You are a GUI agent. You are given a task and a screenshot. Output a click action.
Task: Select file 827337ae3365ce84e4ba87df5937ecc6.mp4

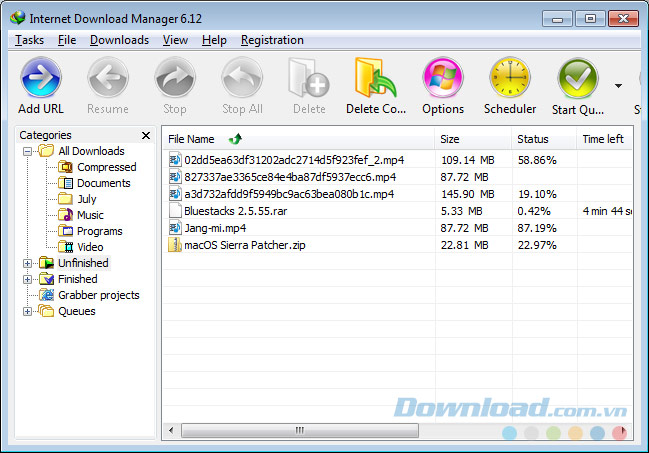click(290, 177)
